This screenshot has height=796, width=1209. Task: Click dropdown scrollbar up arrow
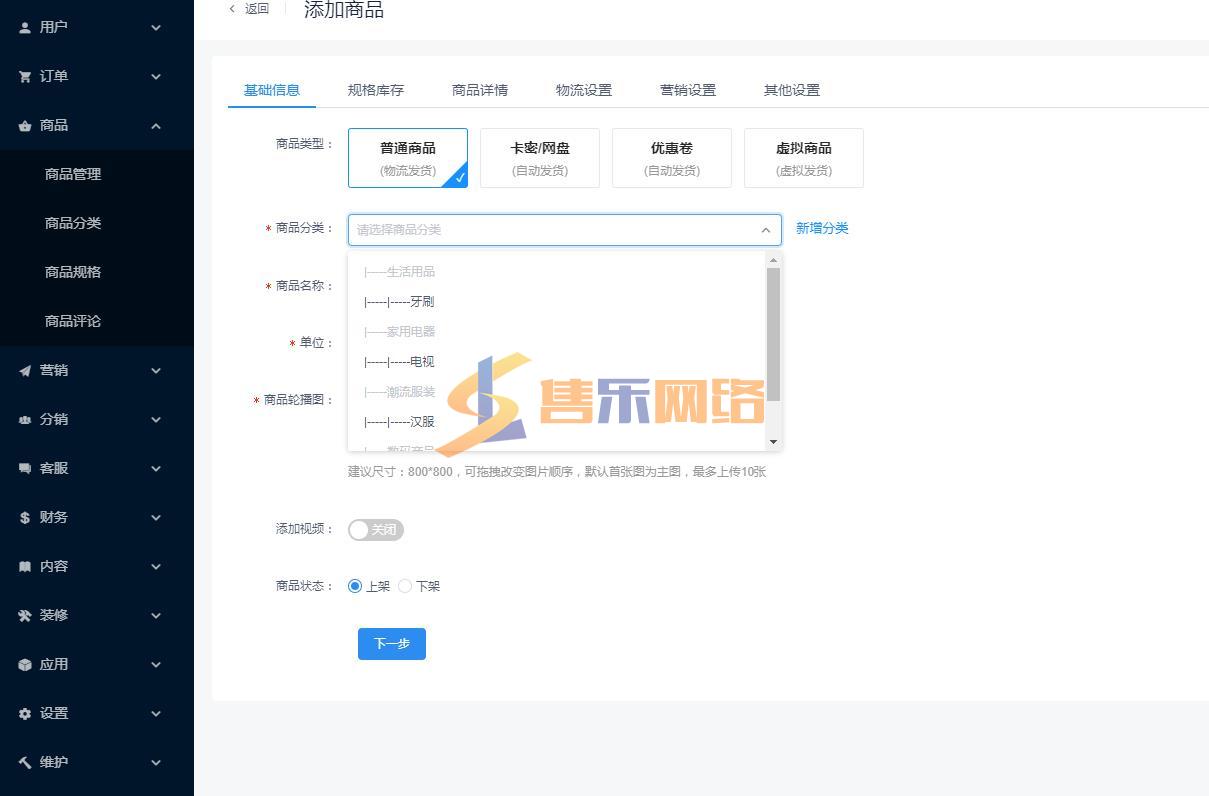click(x=773, y=260)
